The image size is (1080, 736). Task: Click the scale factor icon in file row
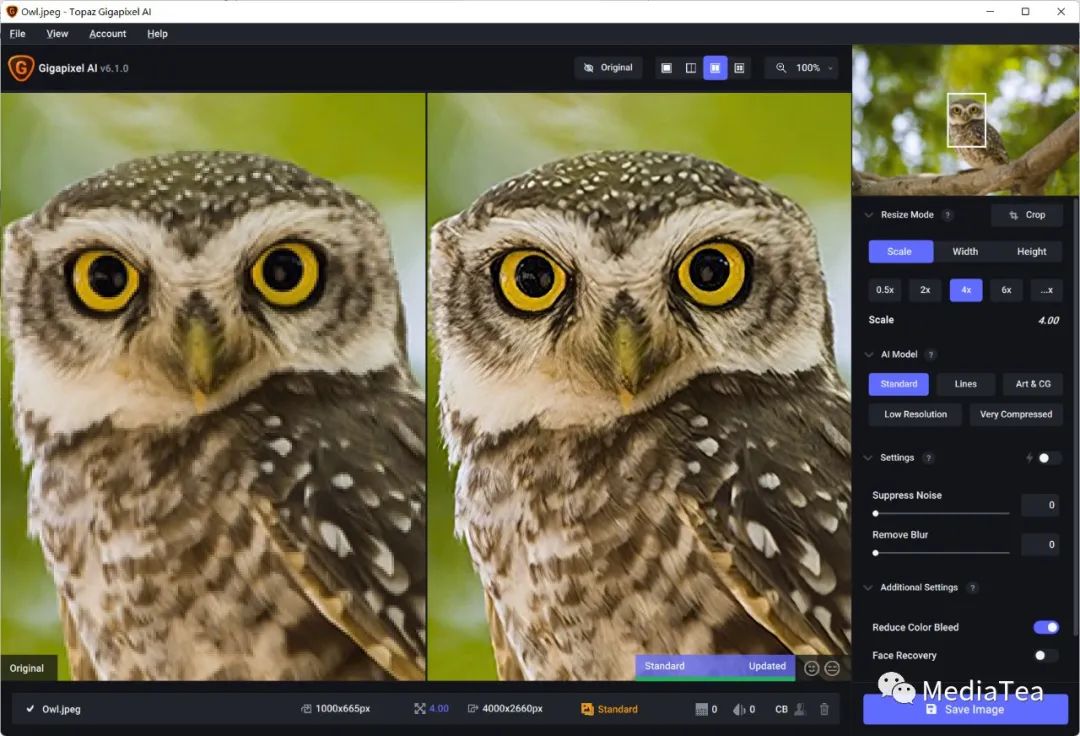click(419, 708)
